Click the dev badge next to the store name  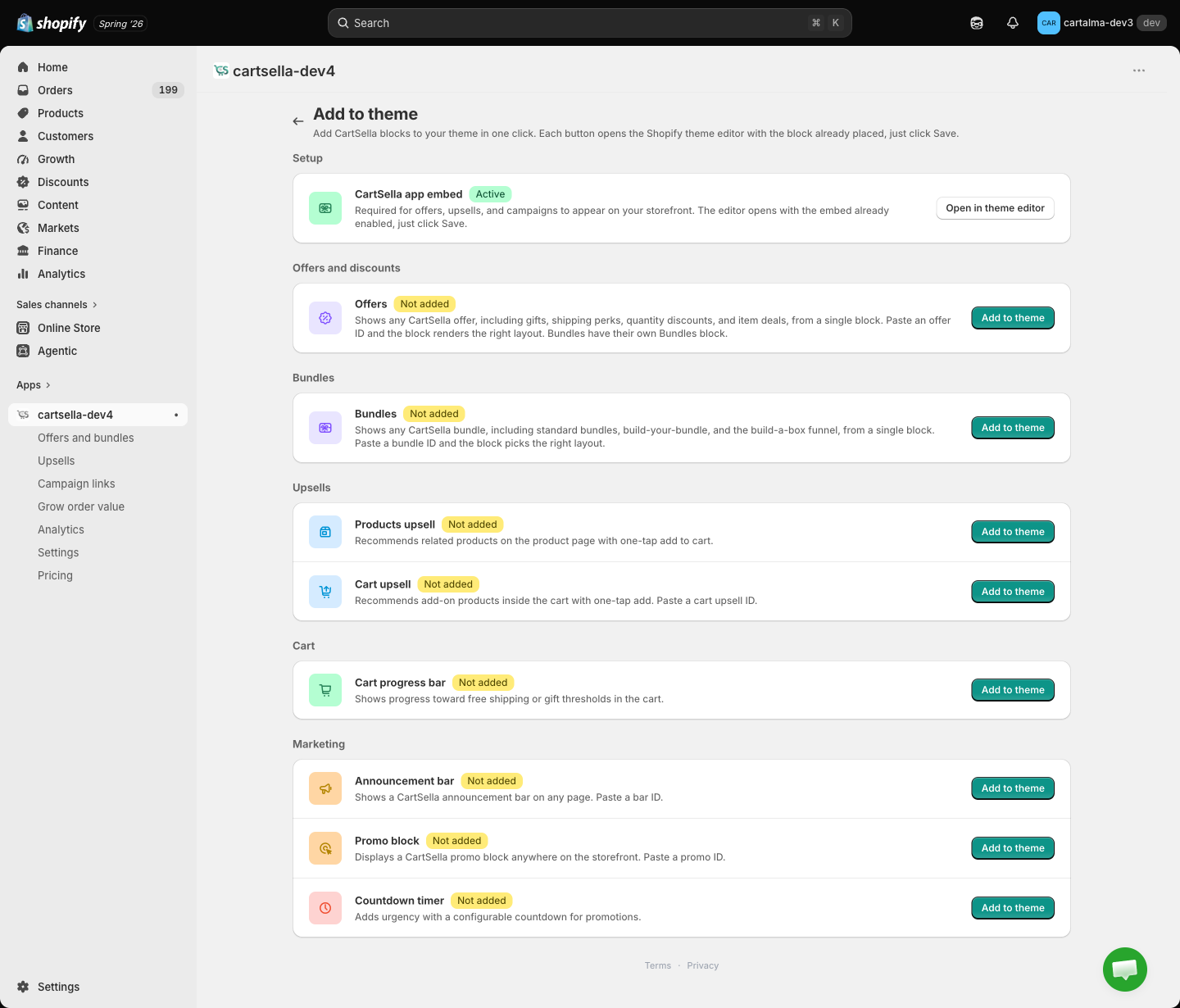(x=1151, y=23)
